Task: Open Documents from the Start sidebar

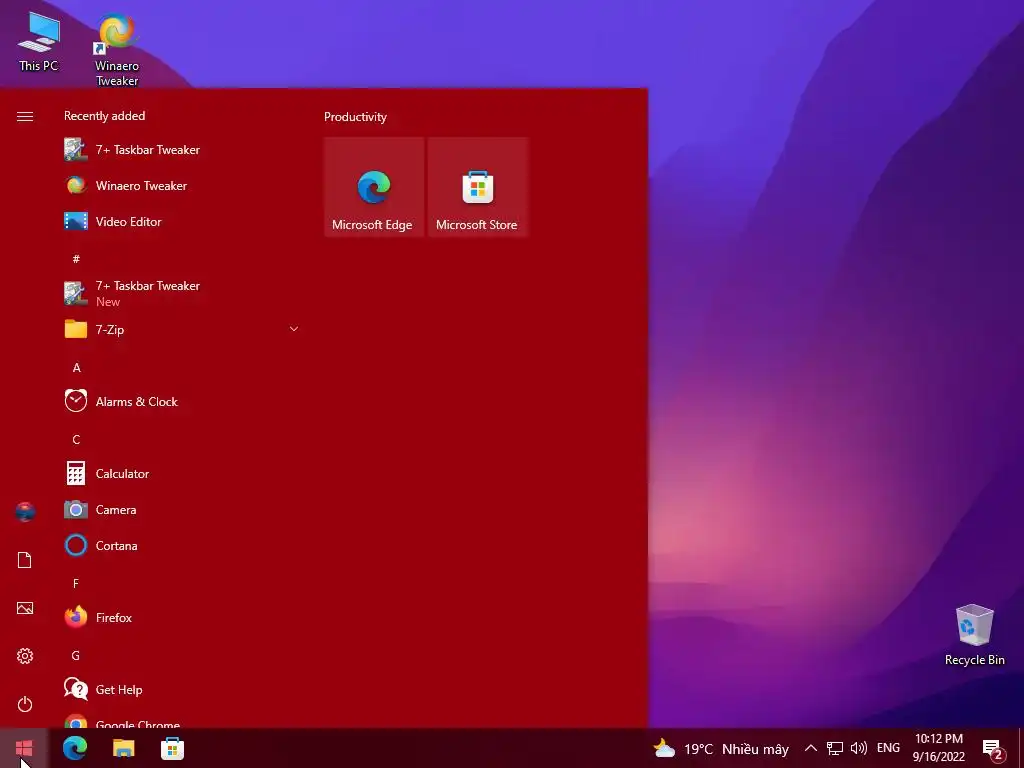Action: (25, 560)
